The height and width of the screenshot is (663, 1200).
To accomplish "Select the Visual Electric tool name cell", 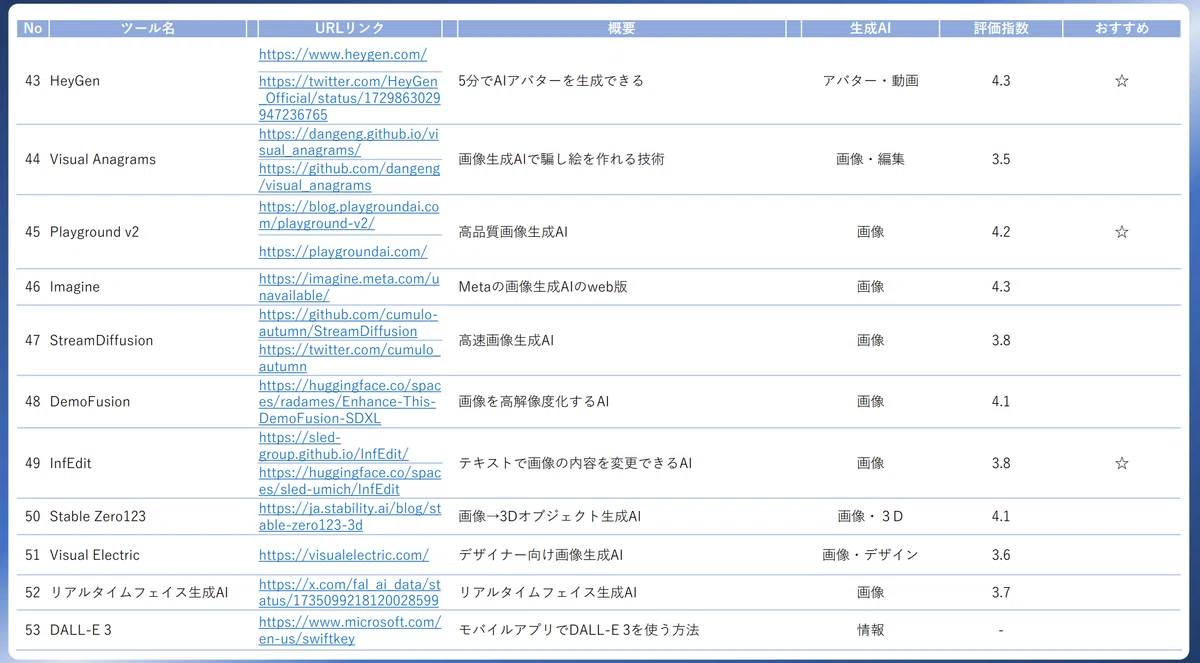I will [x=95, y=554].
